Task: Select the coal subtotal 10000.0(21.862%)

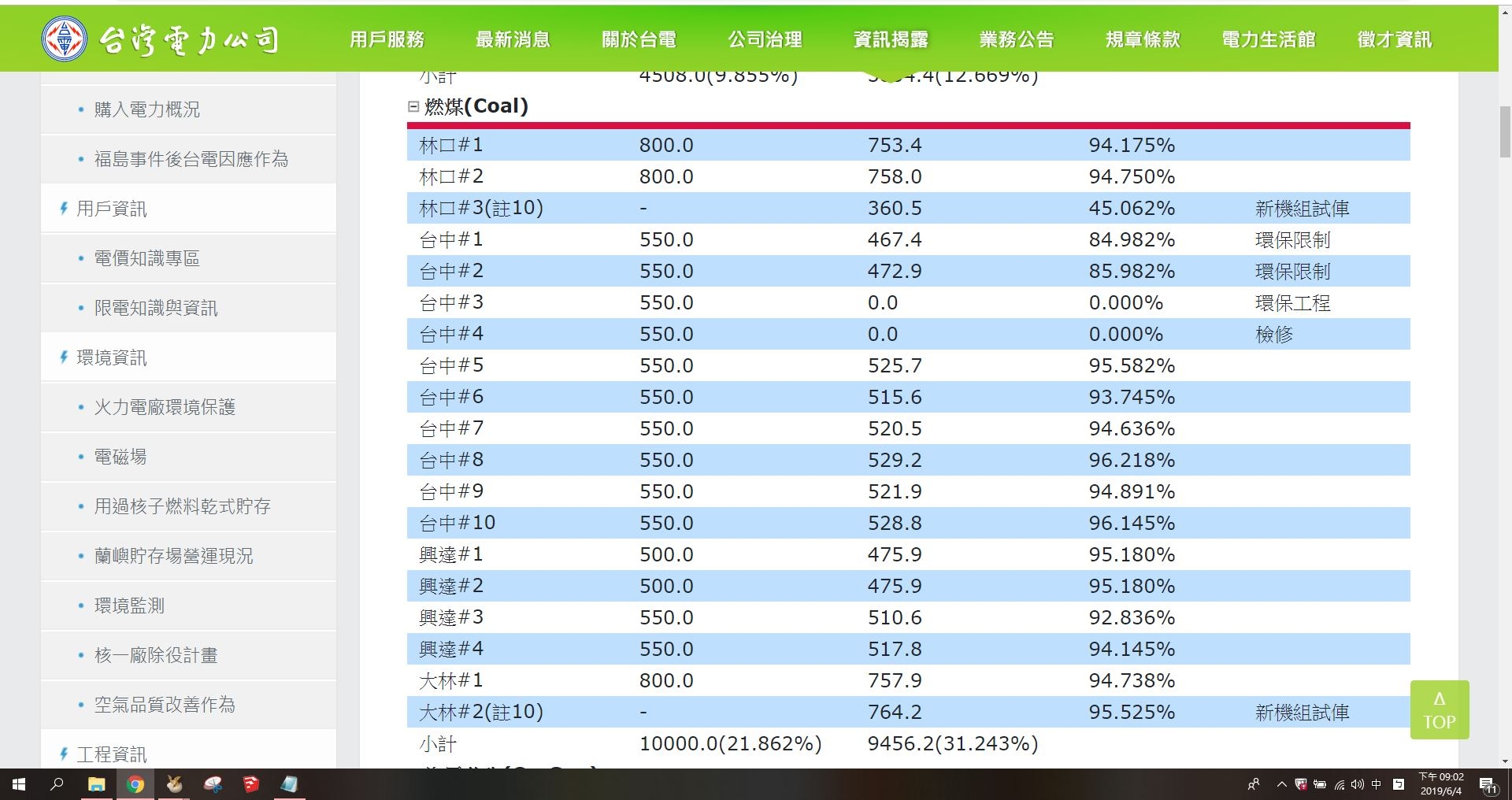Action: [731, 743]
